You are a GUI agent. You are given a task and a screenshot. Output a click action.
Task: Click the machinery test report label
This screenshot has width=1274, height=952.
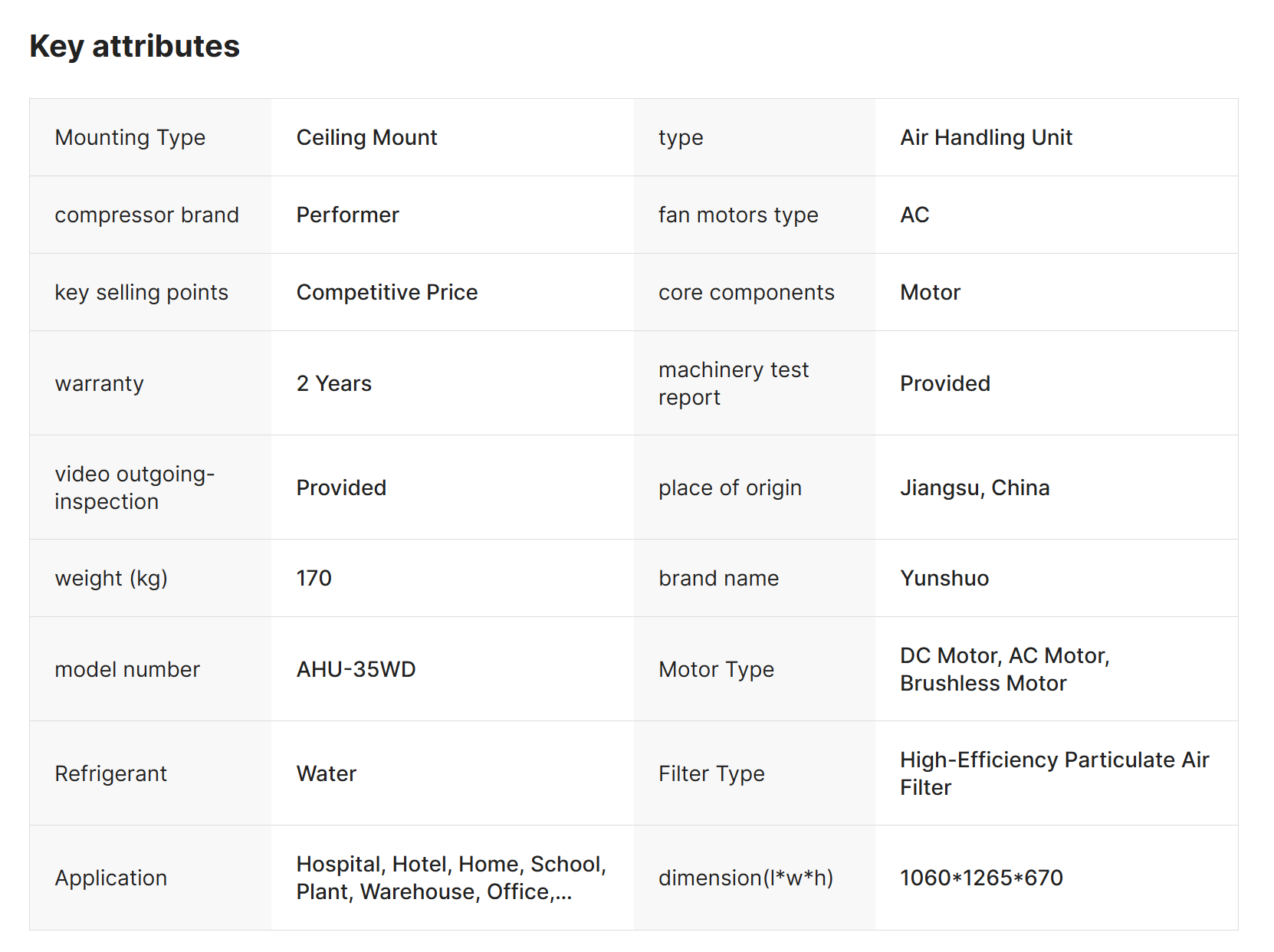click(x=733, y=384)
